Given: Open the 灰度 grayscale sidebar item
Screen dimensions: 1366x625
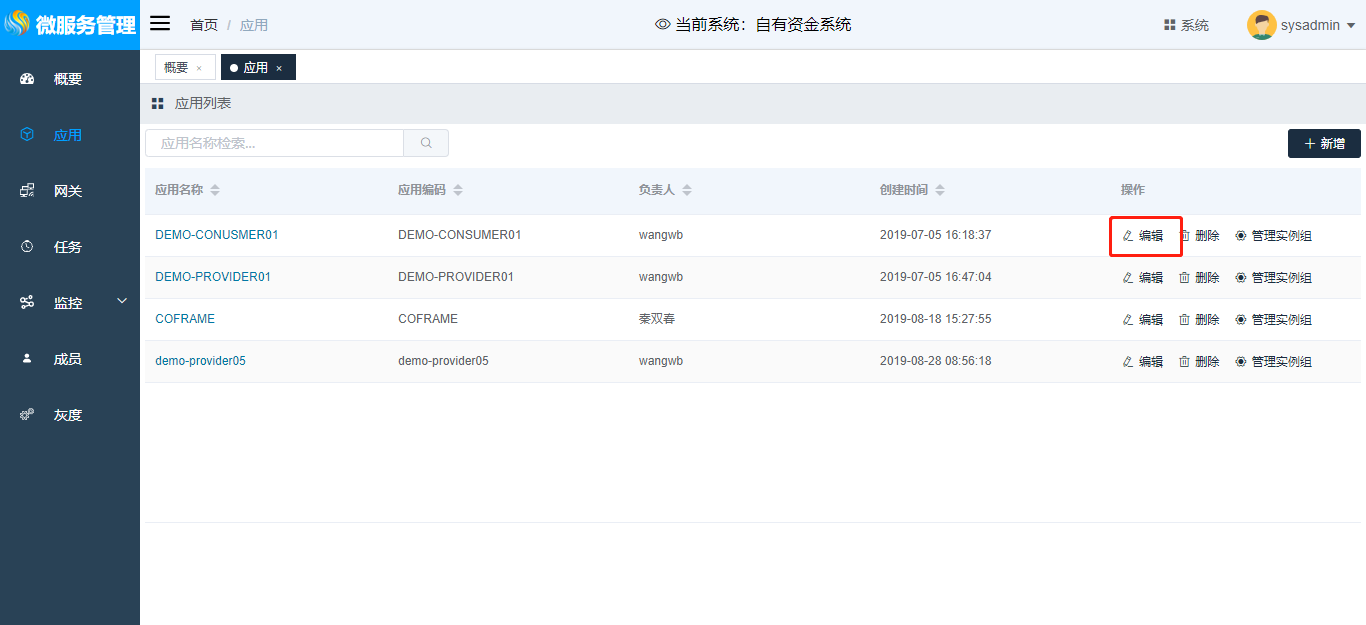Looking at the screenshot, I should (68, 415).
